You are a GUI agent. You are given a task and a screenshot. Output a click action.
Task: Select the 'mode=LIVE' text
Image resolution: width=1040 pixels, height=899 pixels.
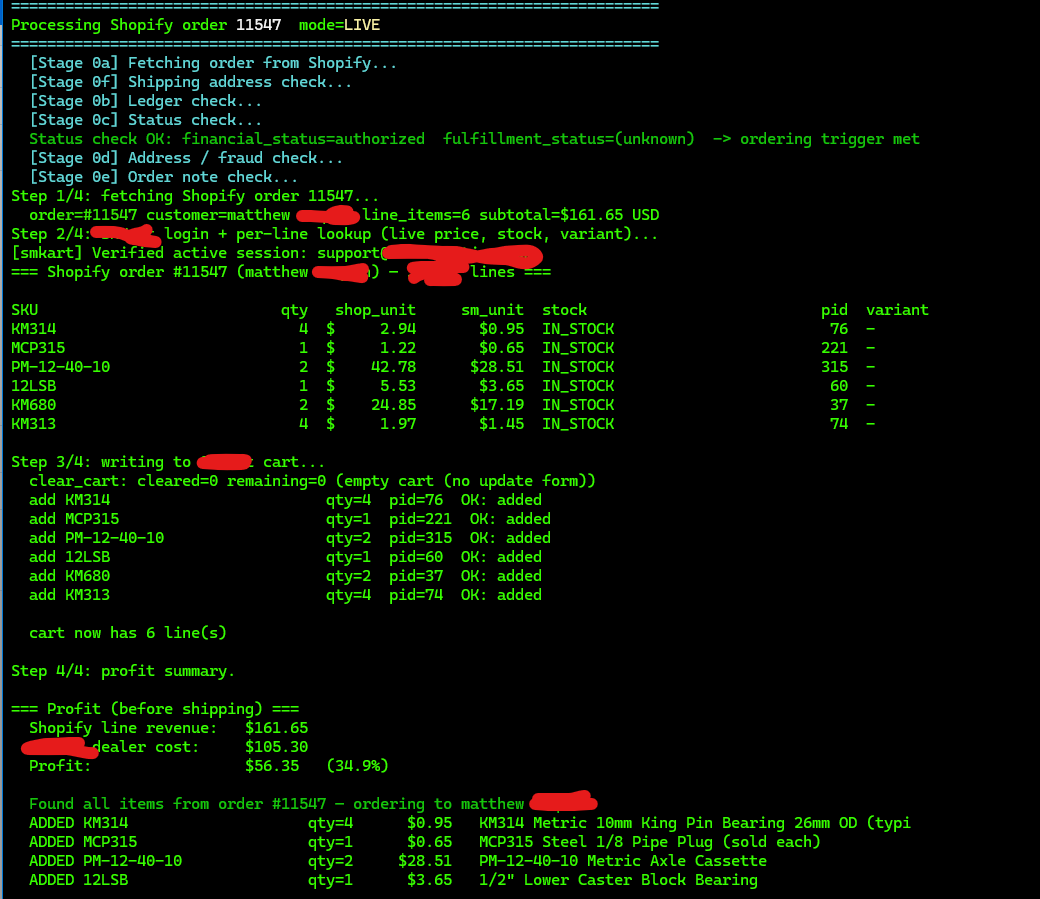click(x=339, y=25)
